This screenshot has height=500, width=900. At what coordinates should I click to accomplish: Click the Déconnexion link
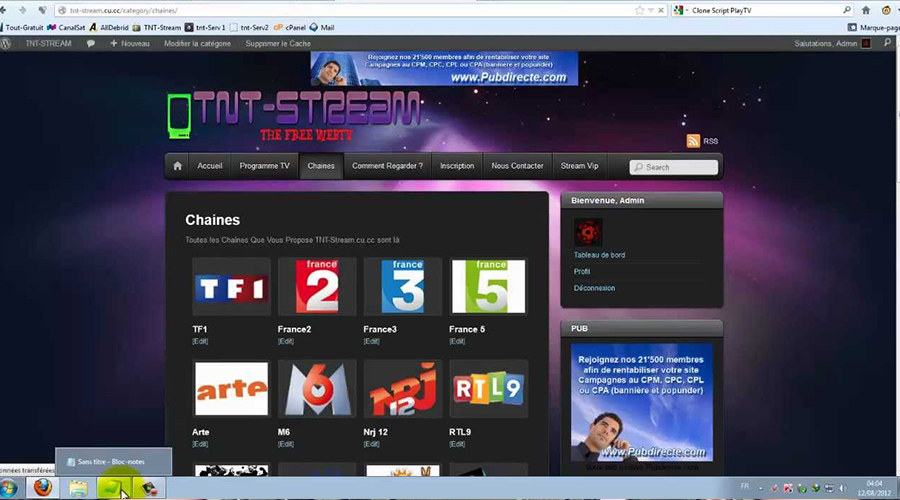click(594, 288)
